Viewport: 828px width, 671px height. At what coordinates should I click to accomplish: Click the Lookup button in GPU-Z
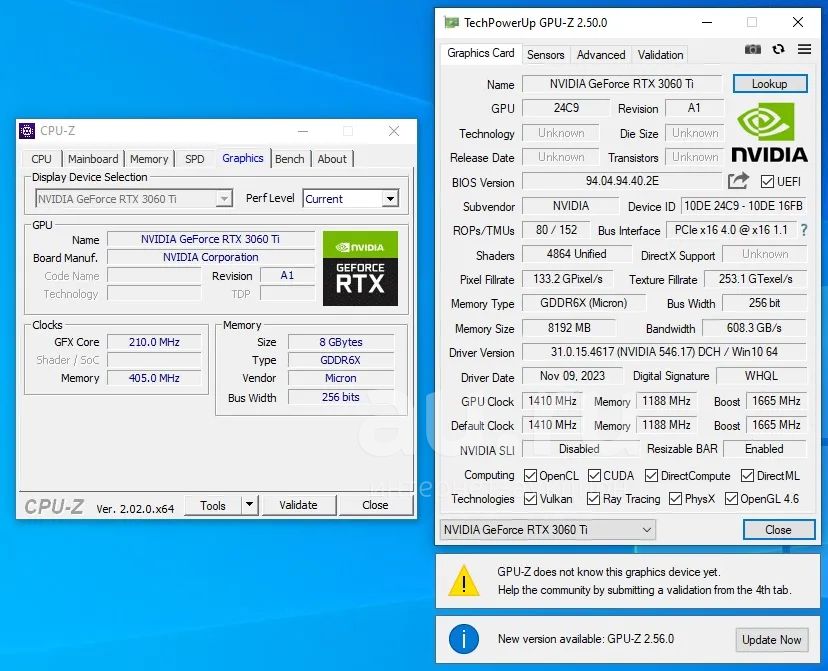(769, 83)
